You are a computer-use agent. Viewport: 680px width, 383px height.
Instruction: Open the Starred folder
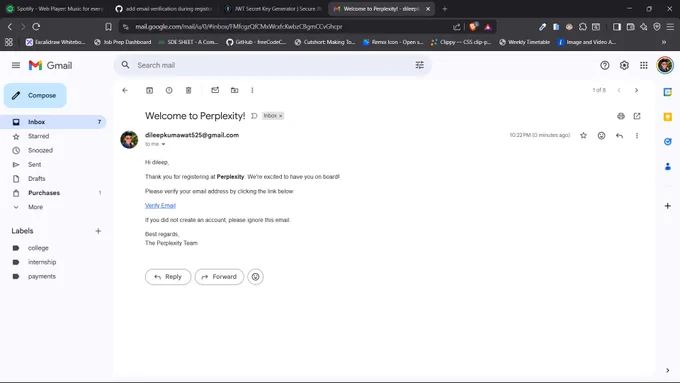[x=53, y=136]
